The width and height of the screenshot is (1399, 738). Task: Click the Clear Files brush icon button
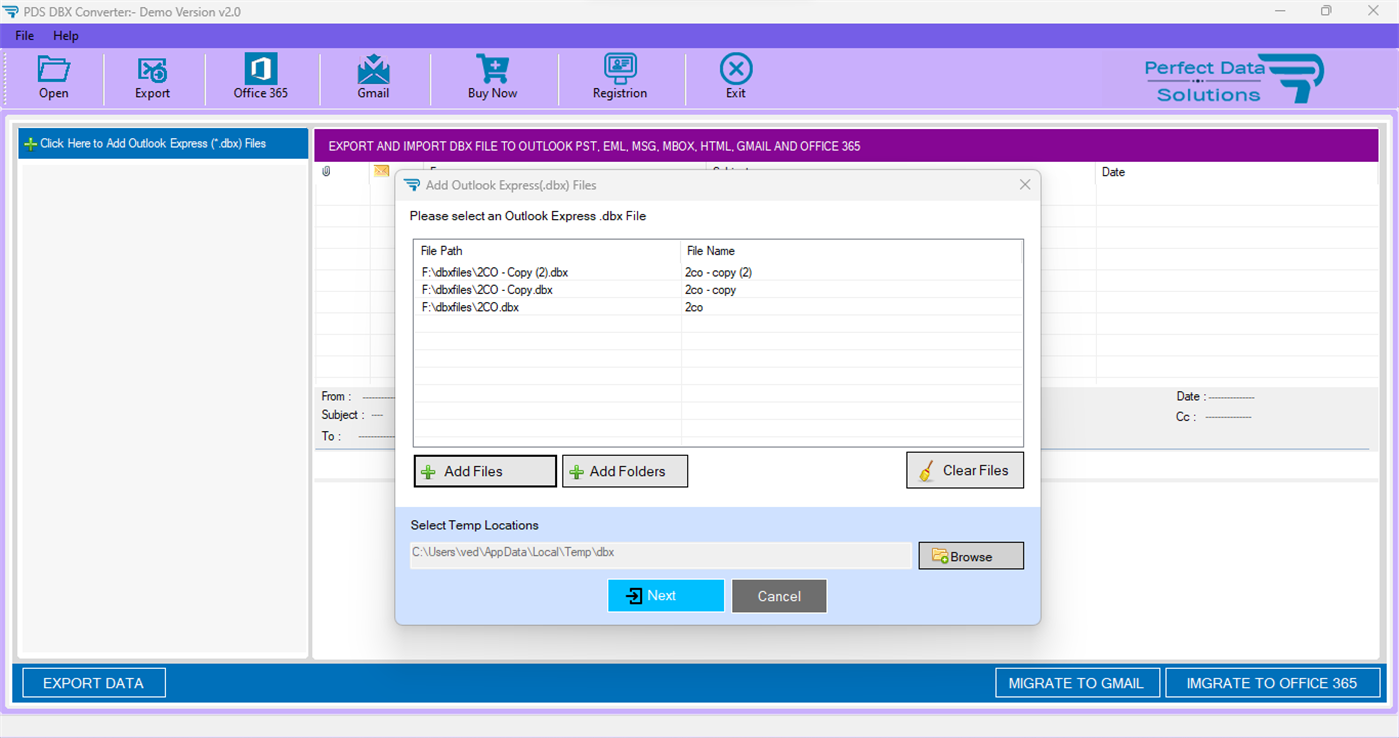[964, 470]
